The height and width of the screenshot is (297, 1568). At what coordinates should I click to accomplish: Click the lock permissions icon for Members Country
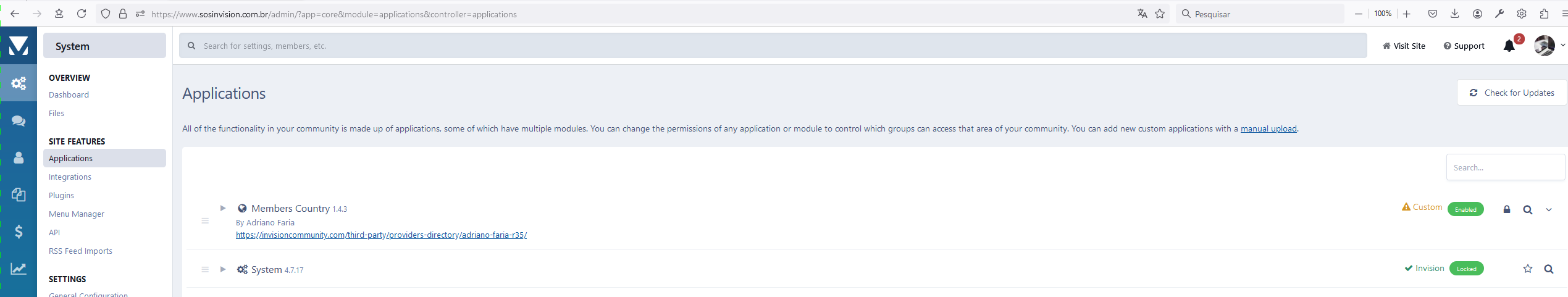pyautogui.click(x=1507, y=209)
